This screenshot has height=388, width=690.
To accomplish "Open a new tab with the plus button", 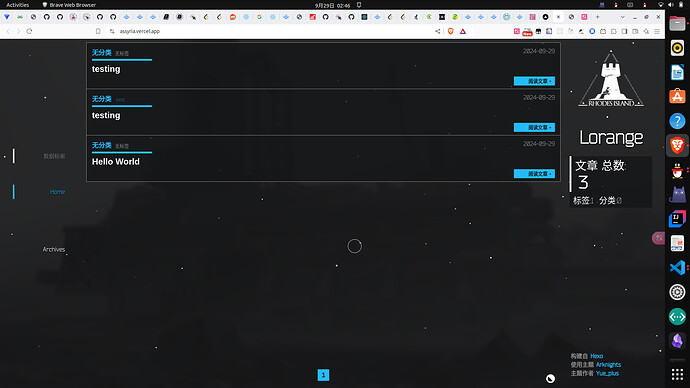I will [x=597, y=17].
